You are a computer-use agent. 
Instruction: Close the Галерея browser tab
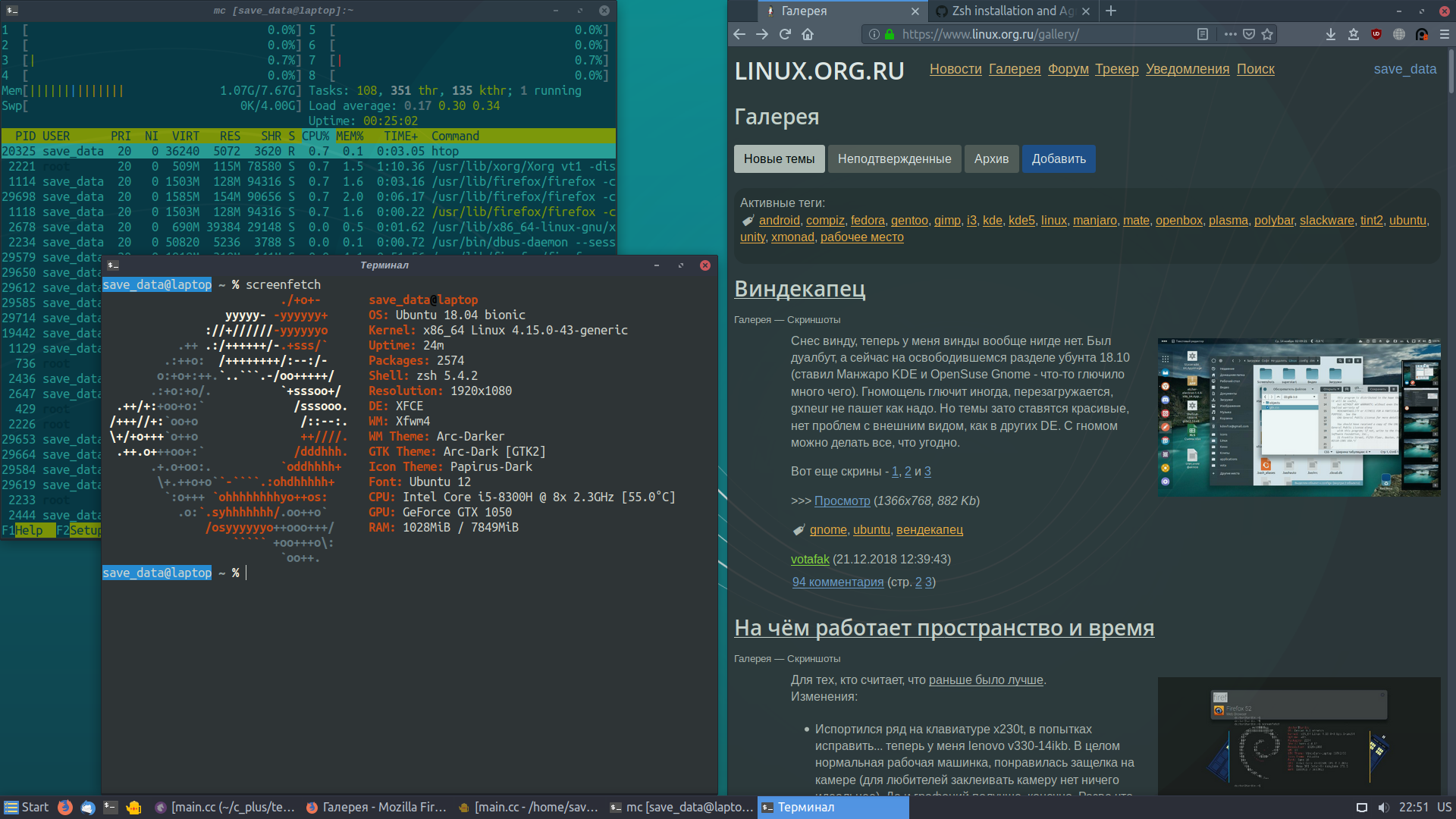(x=915, y=11)
